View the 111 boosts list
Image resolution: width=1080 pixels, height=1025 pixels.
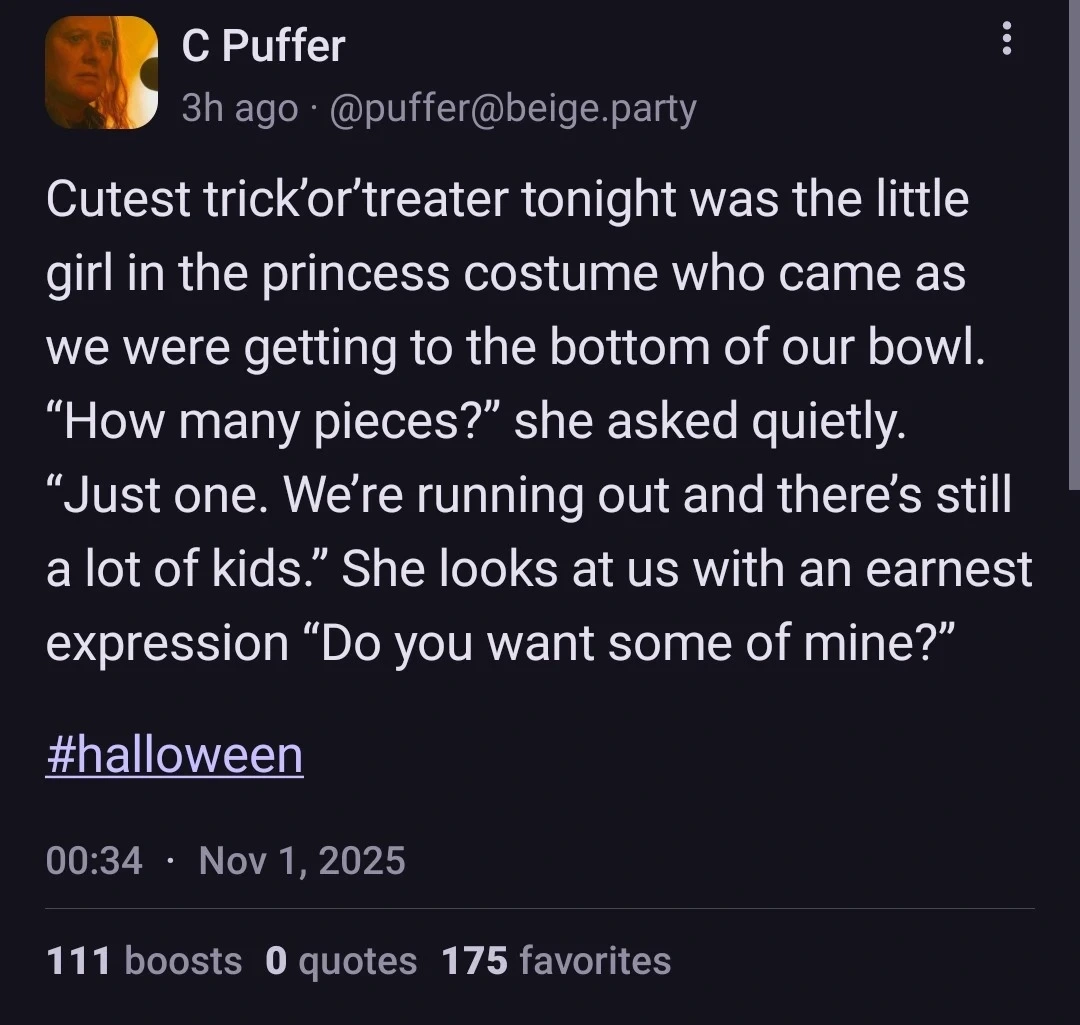click(144, 961)
